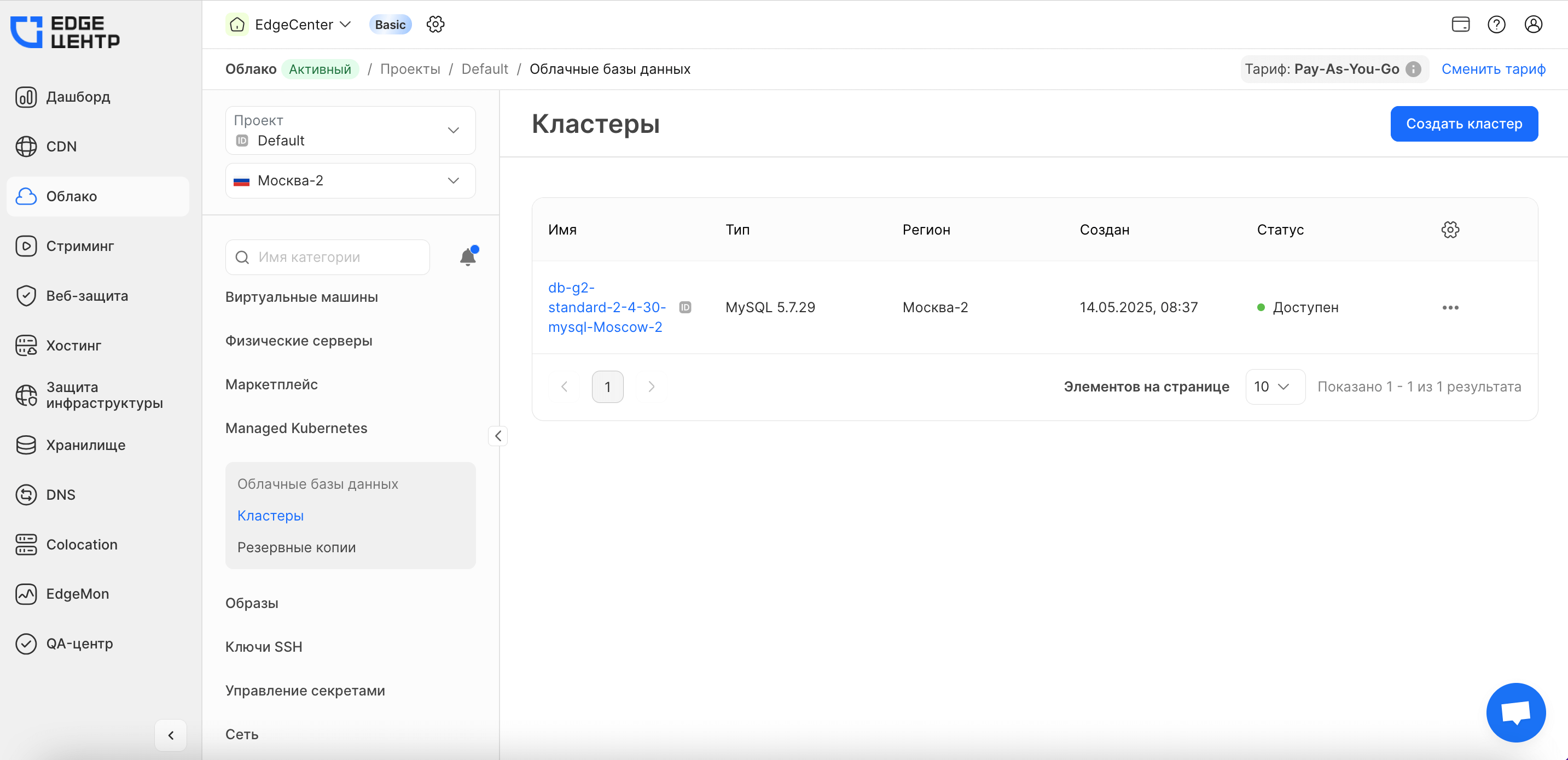1568x760 pixels.
Task: Open the billing card icon
Action: tap(1460, 25)
